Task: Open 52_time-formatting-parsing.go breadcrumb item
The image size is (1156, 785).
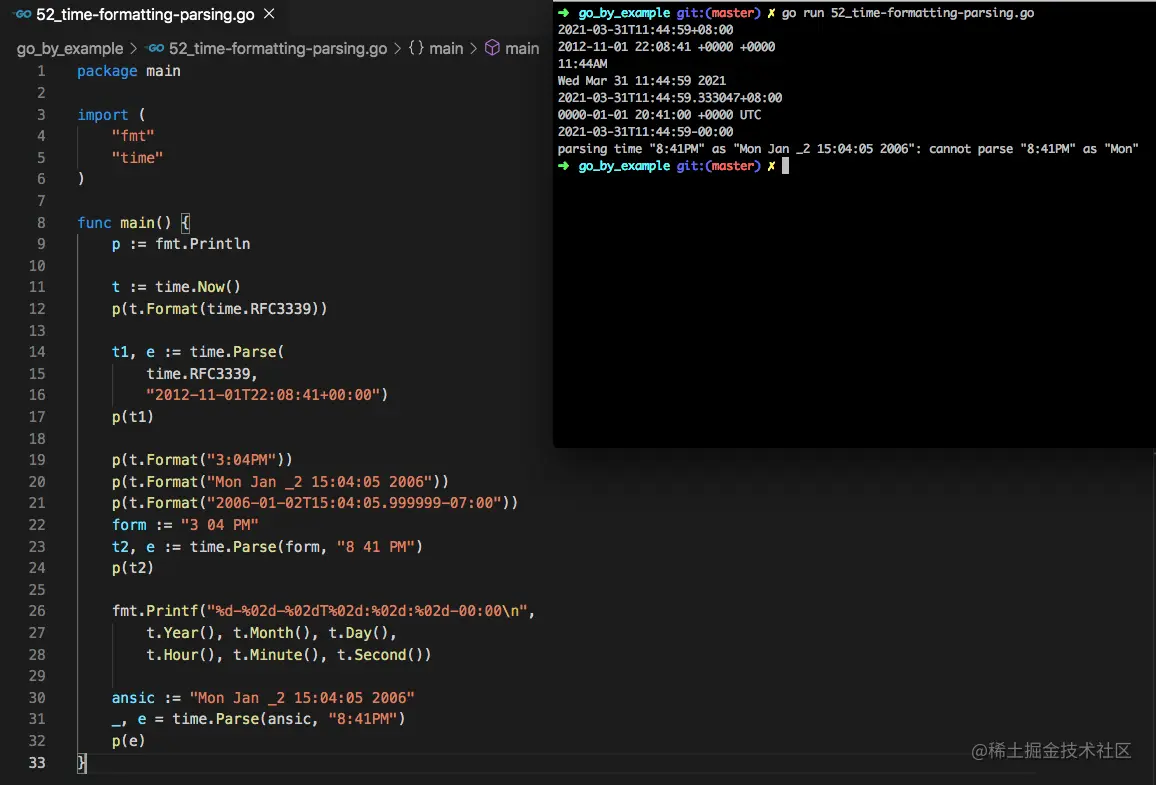Action: coord(277,49)
